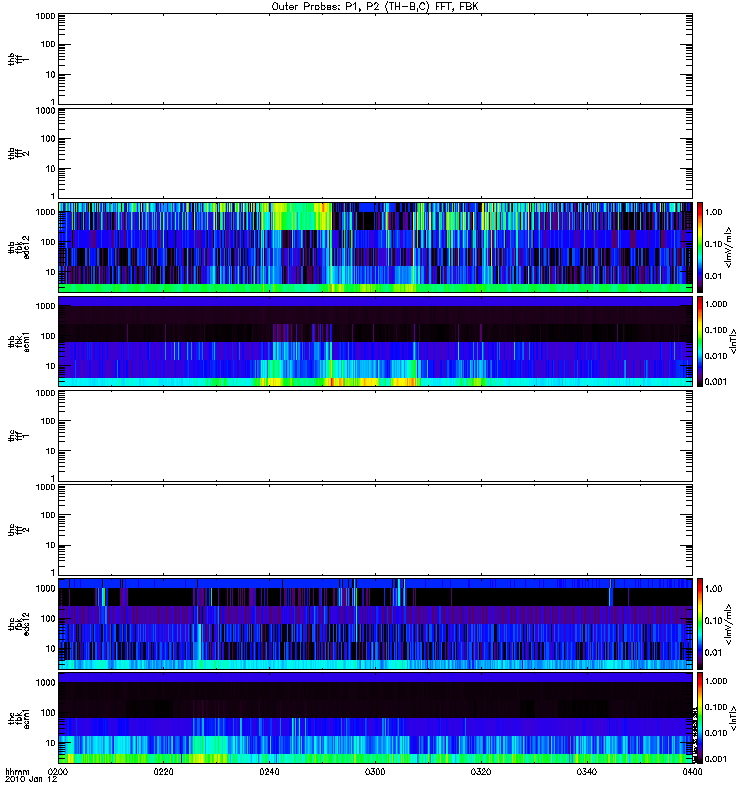
Task: Click the 0.10 tick on thc edc12 color bar
Action: click(713, 620)
